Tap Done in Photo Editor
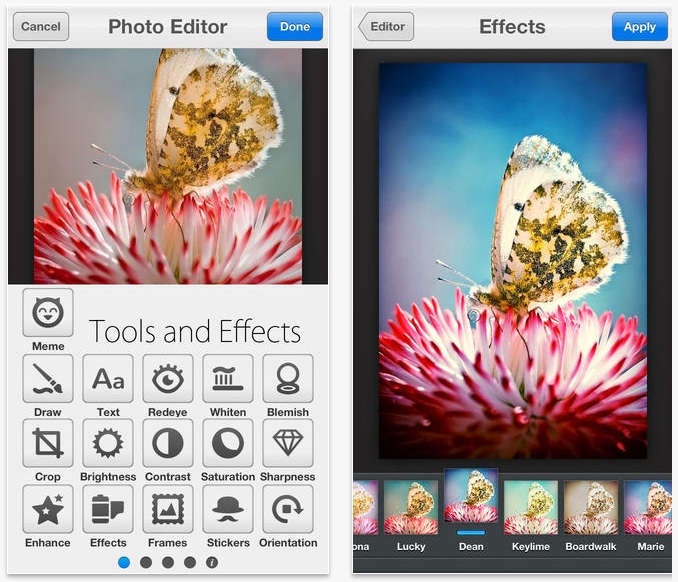 [x=295, y=27]
